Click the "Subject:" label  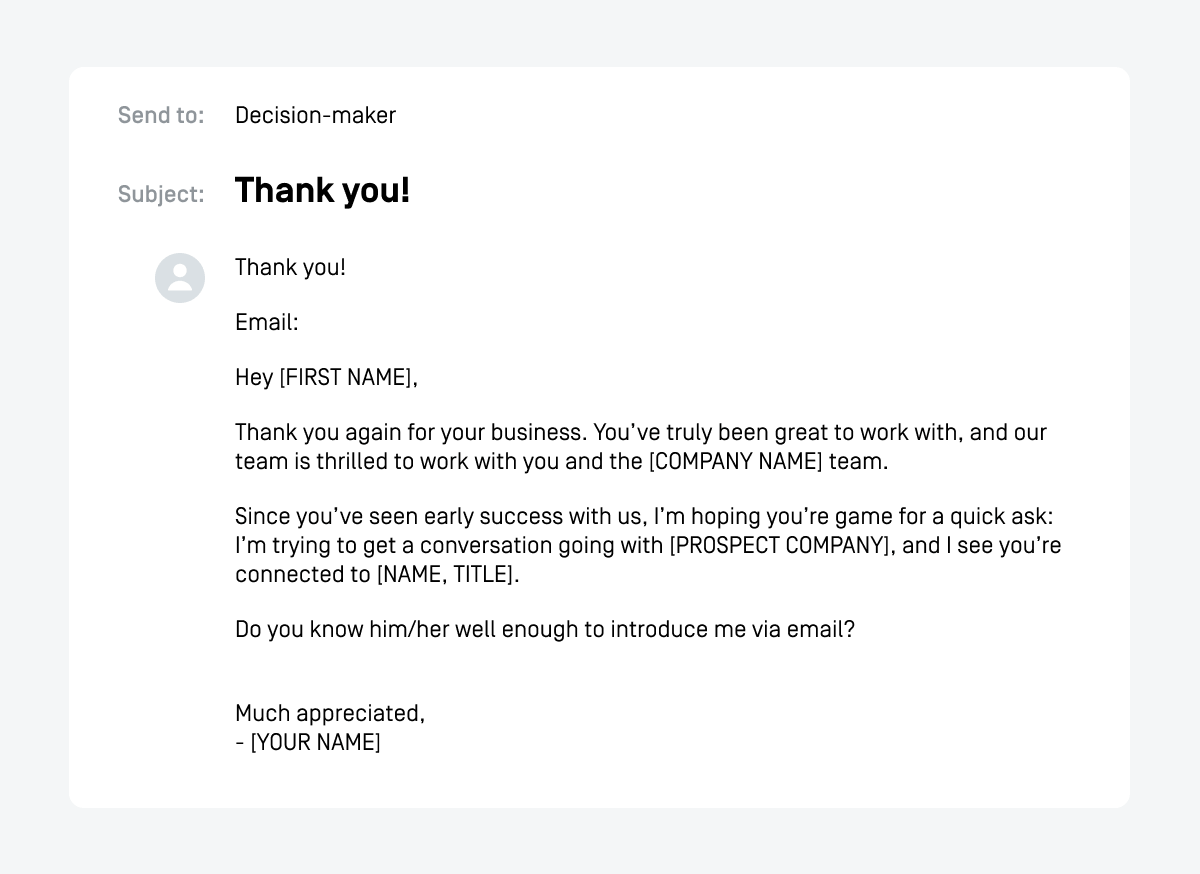[161, 194]
